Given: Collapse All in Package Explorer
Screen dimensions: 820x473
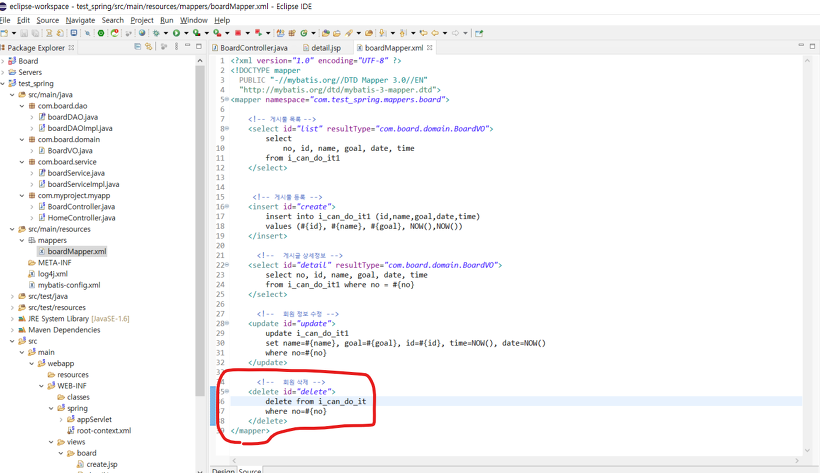Looking at the screenshot, I should pos(138,47).
